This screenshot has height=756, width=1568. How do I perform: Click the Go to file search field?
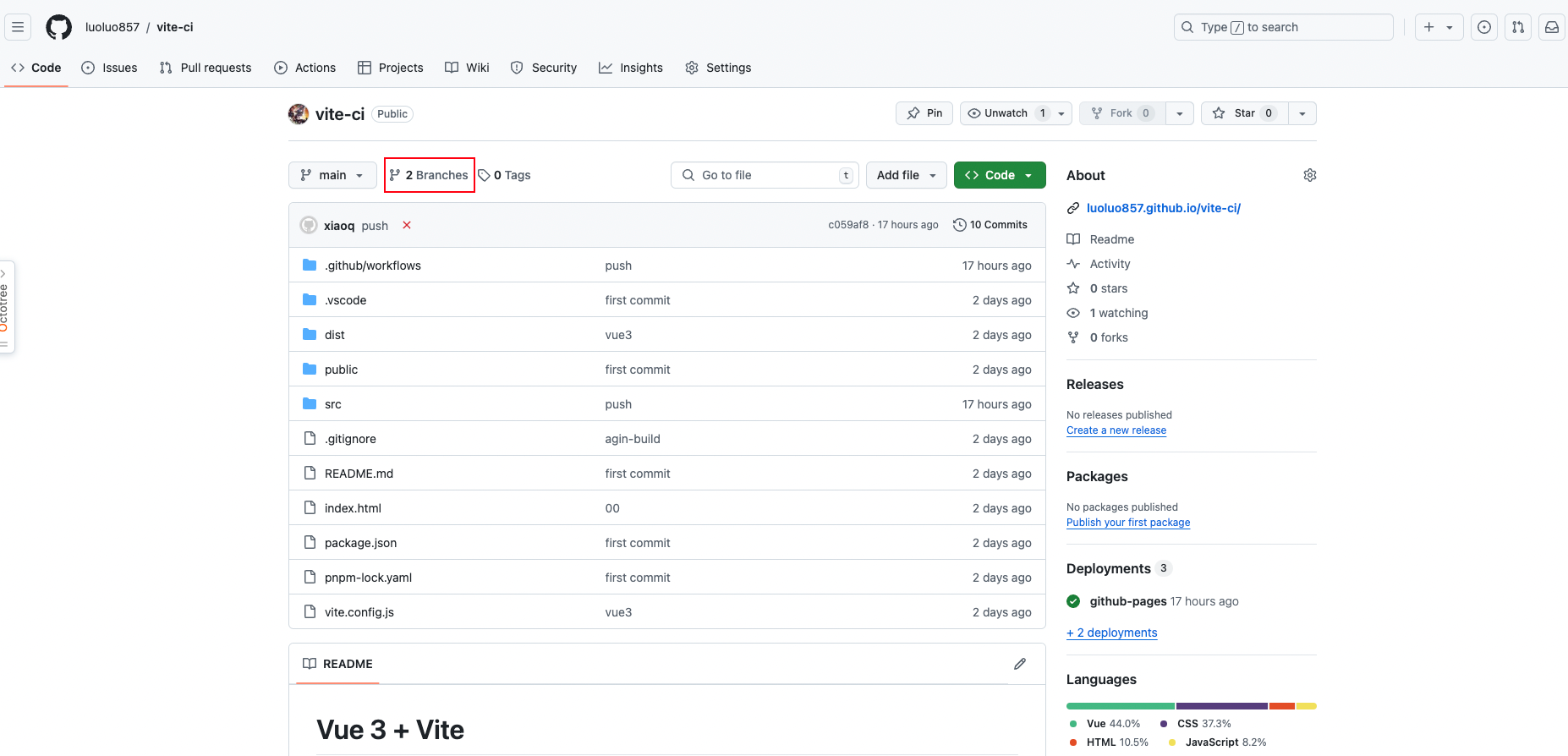coord(765,175)
